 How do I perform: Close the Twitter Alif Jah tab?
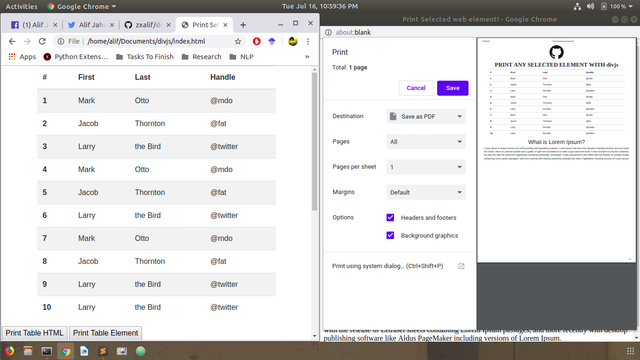112,25
